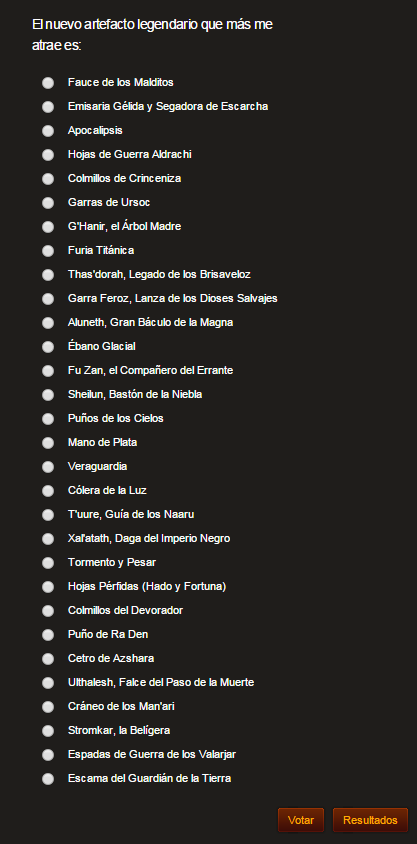Choose Emisaria Gélida y Segadora de Escarcha
Screen dimensions: 417x844
[x=48, y=107]
